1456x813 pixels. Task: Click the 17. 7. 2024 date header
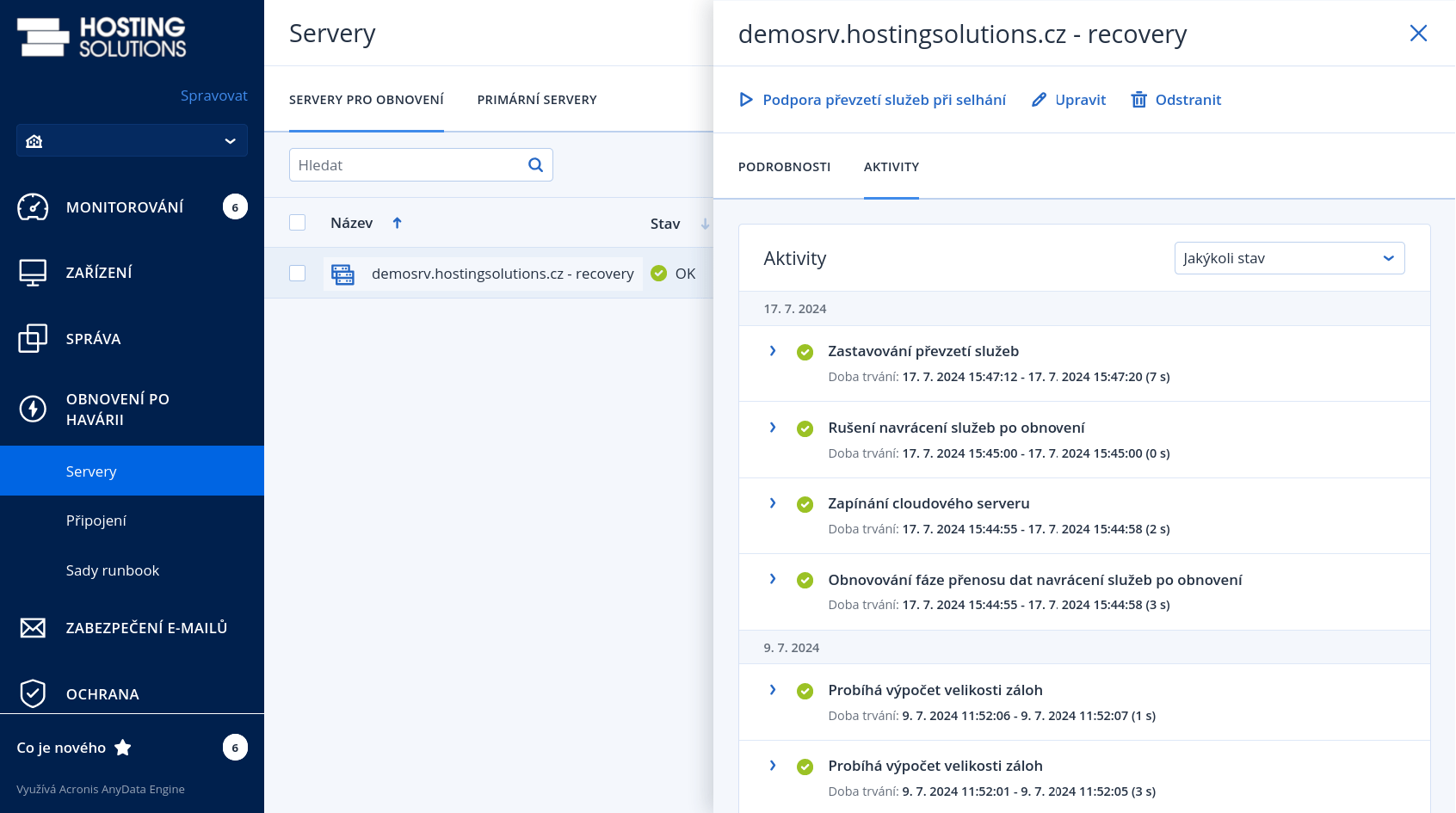pyautogui.click(x=794, y=309)
